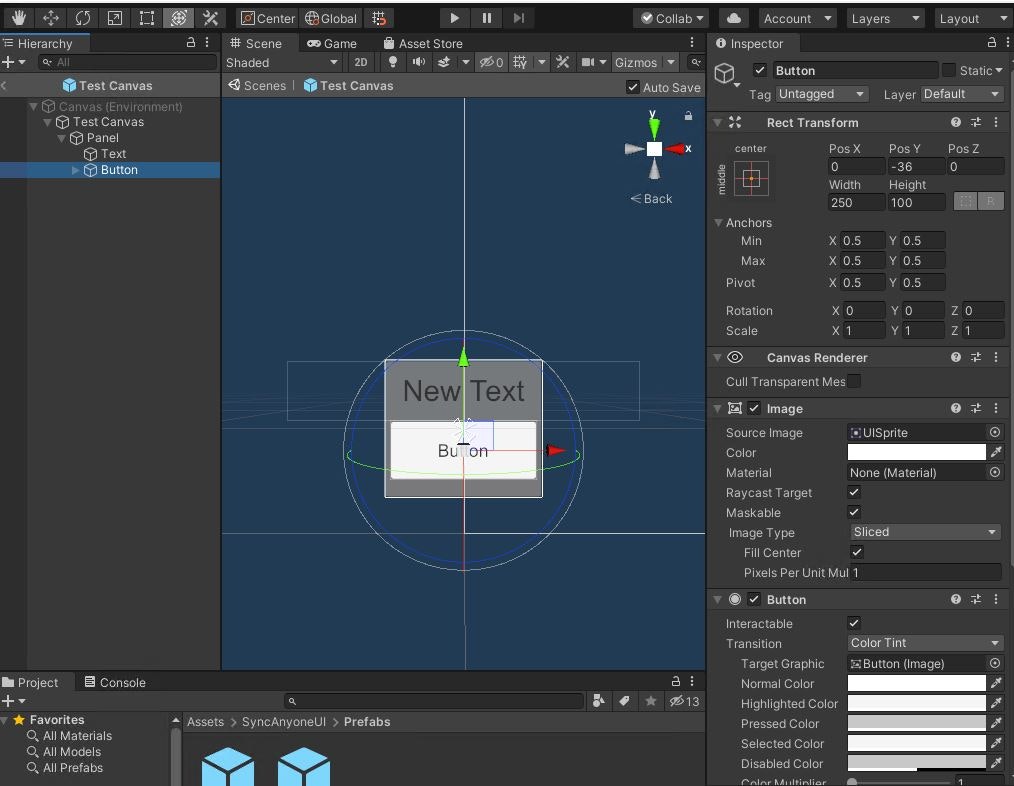Uncheck the Interactable checkbox
Viewport: 1014px width, 786px height.
[854, 623]
